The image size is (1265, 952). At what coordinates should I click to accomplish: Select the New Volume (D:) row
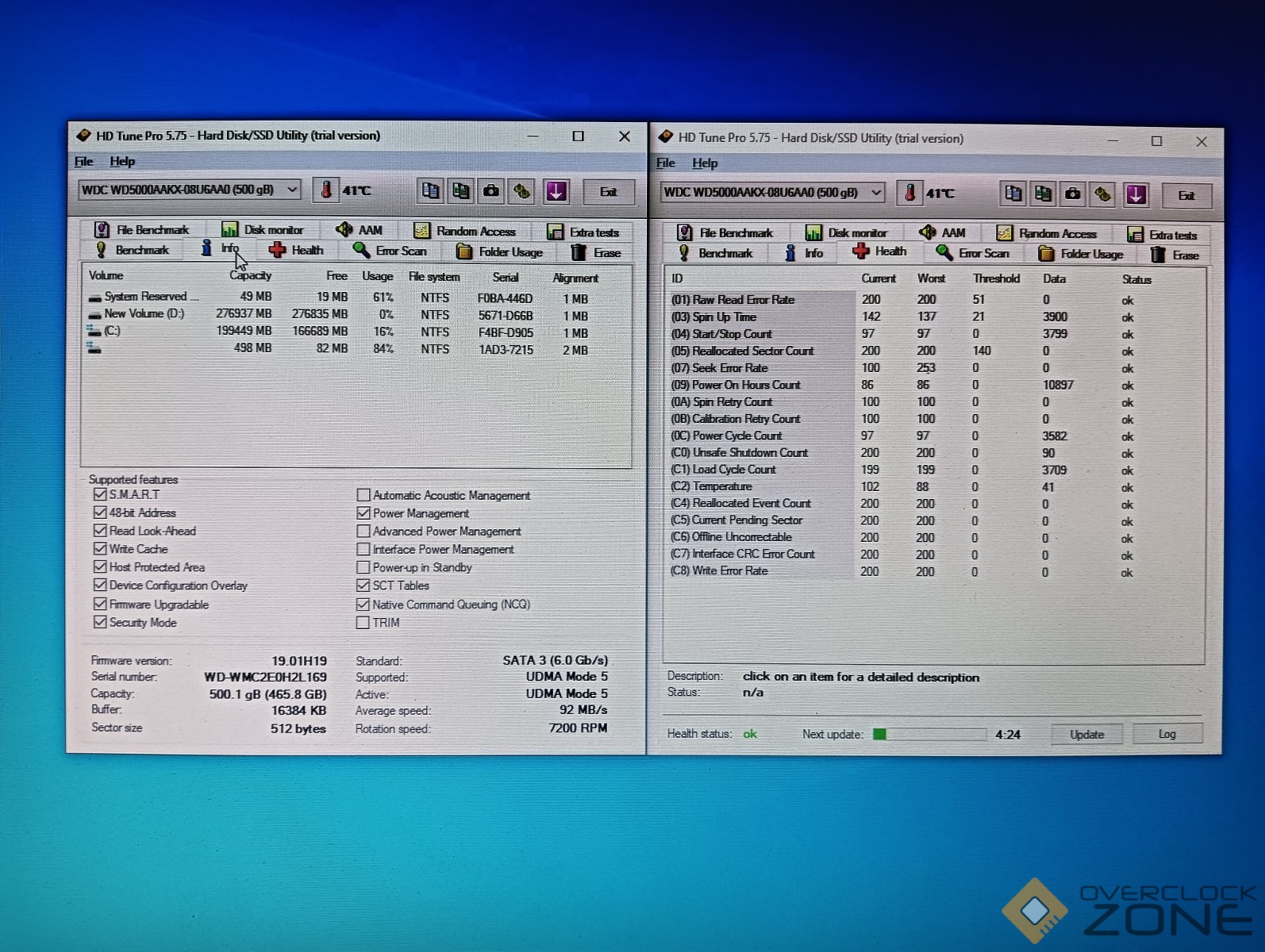(339, 314)
